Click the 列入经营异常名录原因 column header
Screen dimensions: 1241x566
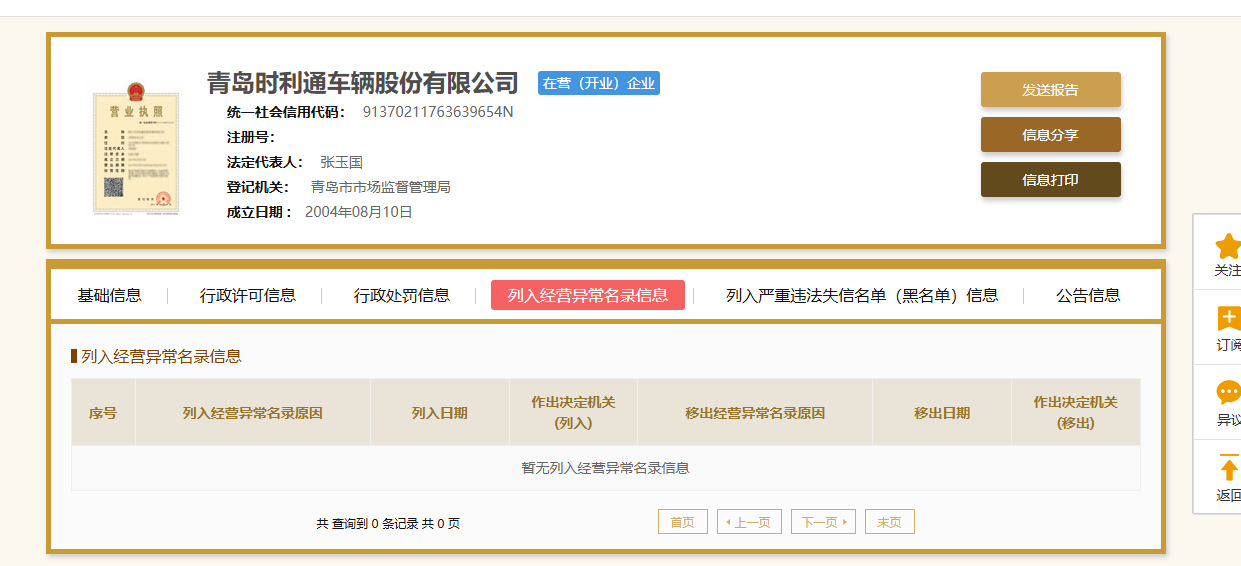[x=253, y=412]
